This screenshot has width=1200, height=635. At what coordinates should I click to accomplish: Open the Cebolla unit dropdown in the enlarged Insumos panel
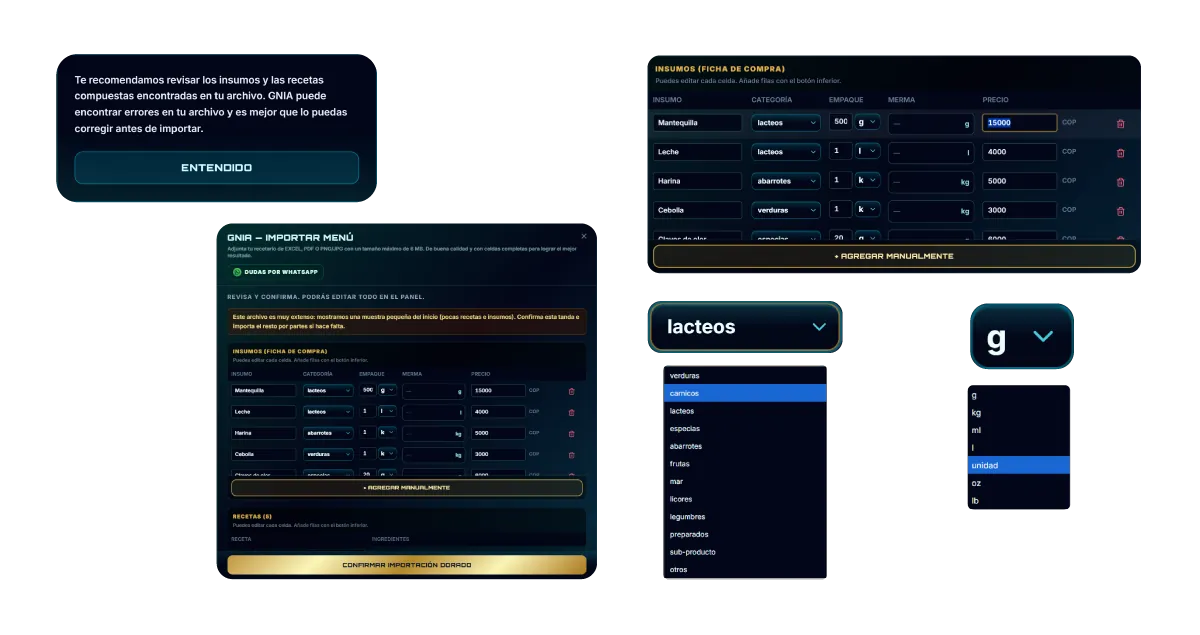867,209
